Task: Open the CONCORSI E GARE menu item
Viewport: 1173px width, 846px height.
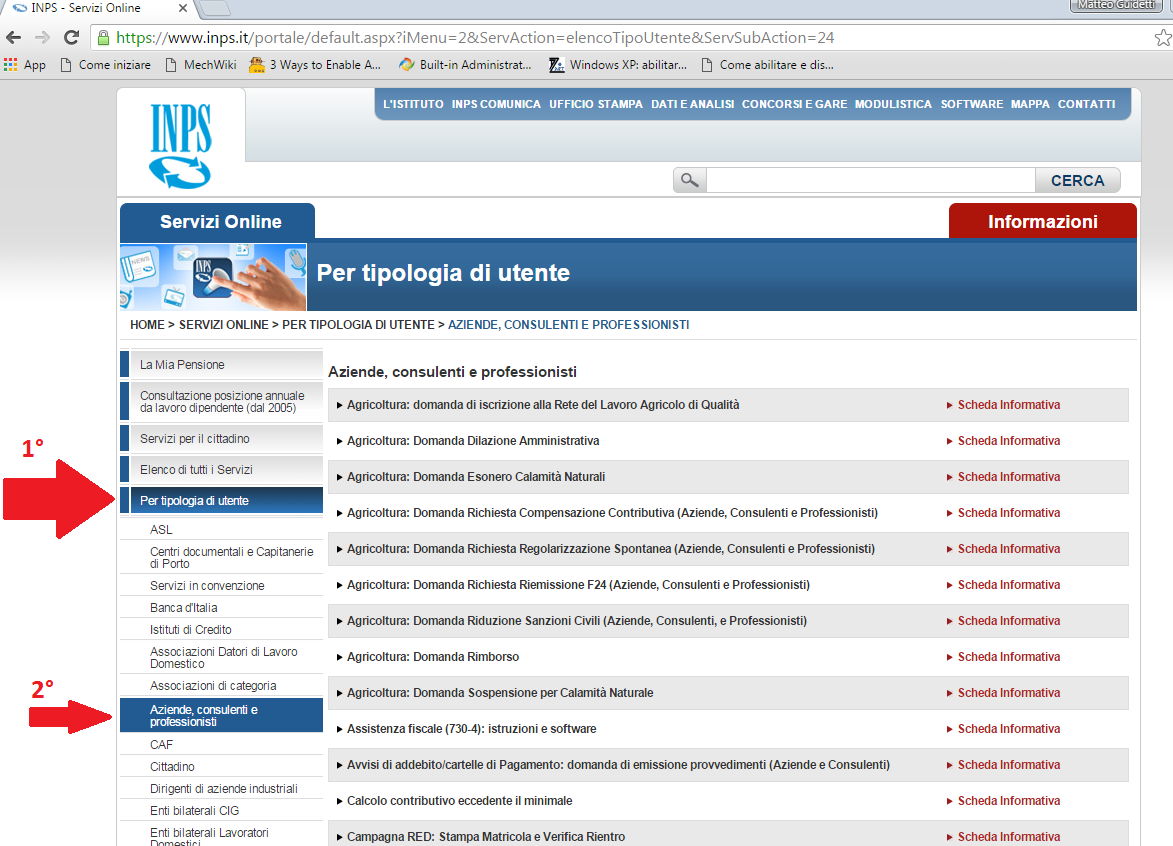Action: (x=794, y=104)
